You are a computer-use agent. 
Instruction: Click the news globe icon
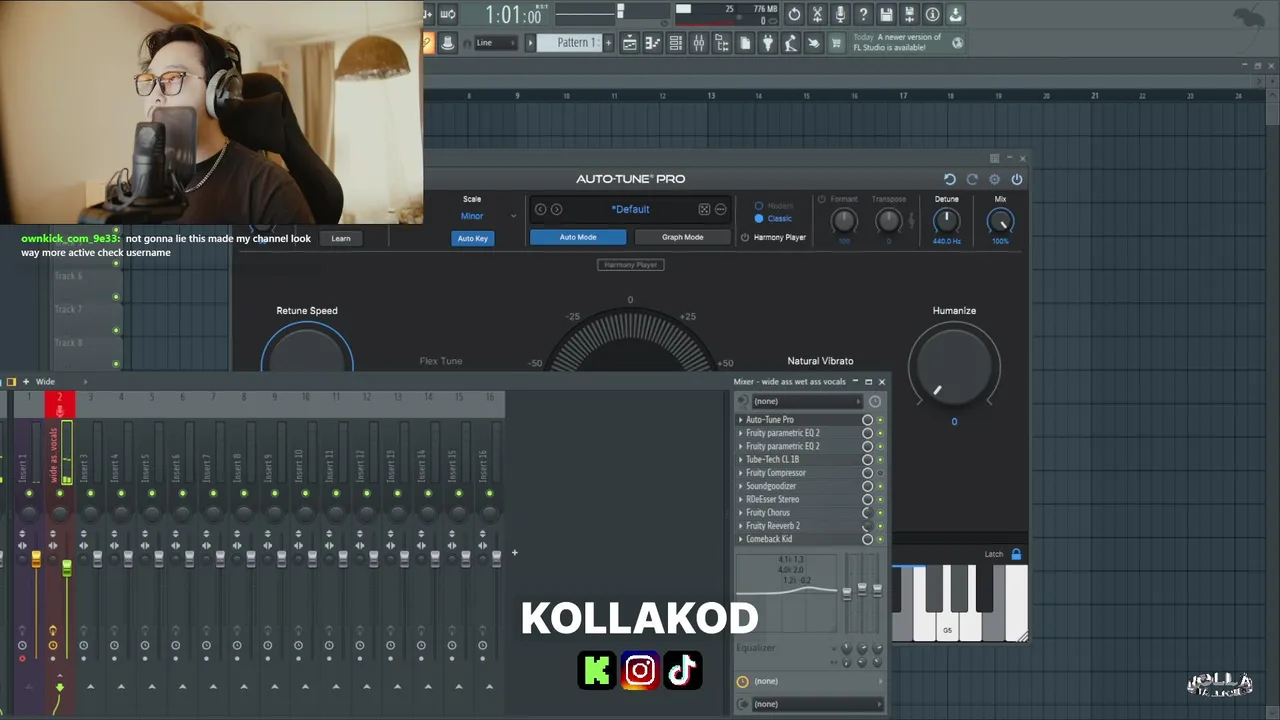[957, 42]
